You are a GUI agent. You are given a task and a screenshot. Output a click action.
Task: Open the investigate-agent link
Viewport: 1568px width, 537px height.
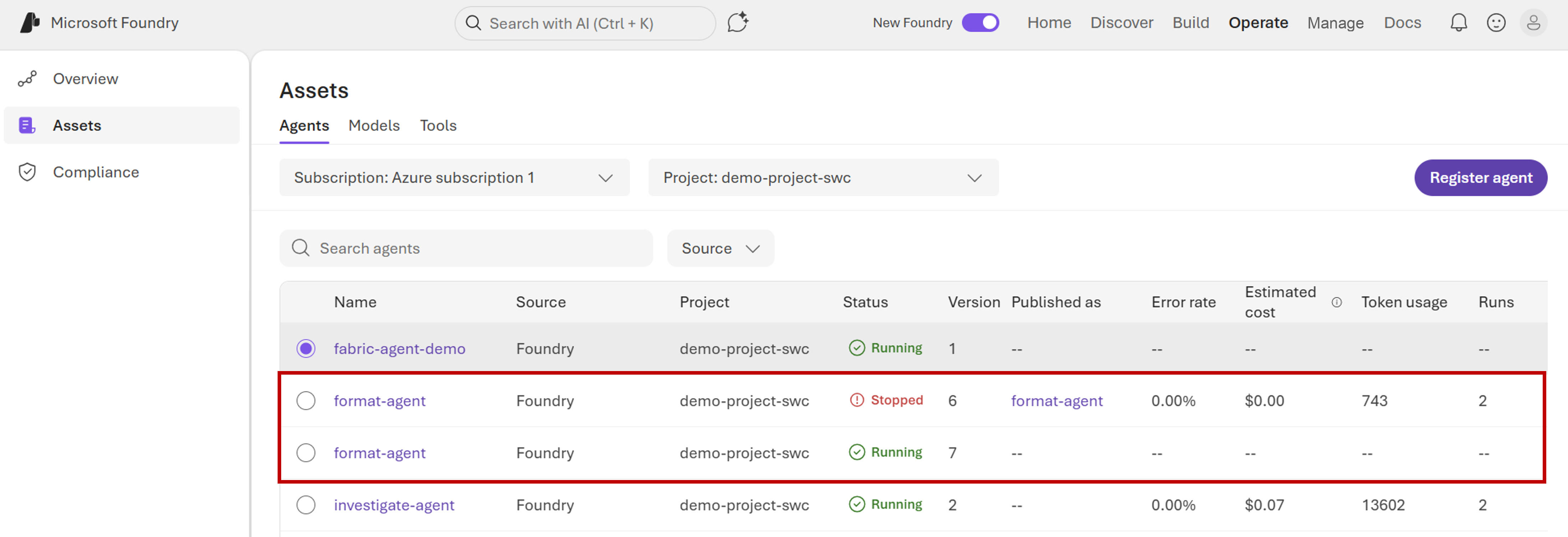pos(394,505)
